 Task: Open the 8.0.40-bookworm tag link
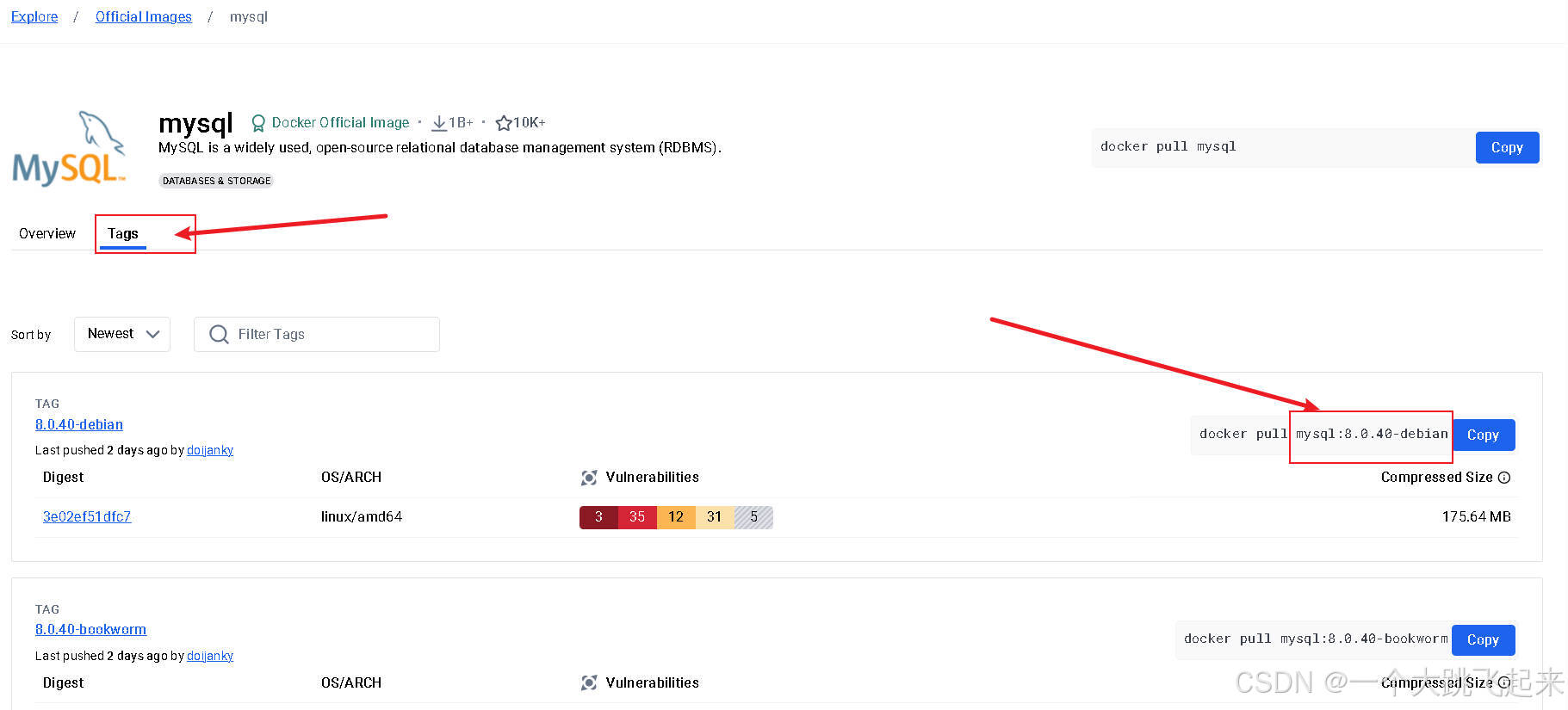[x=90, y=629]
